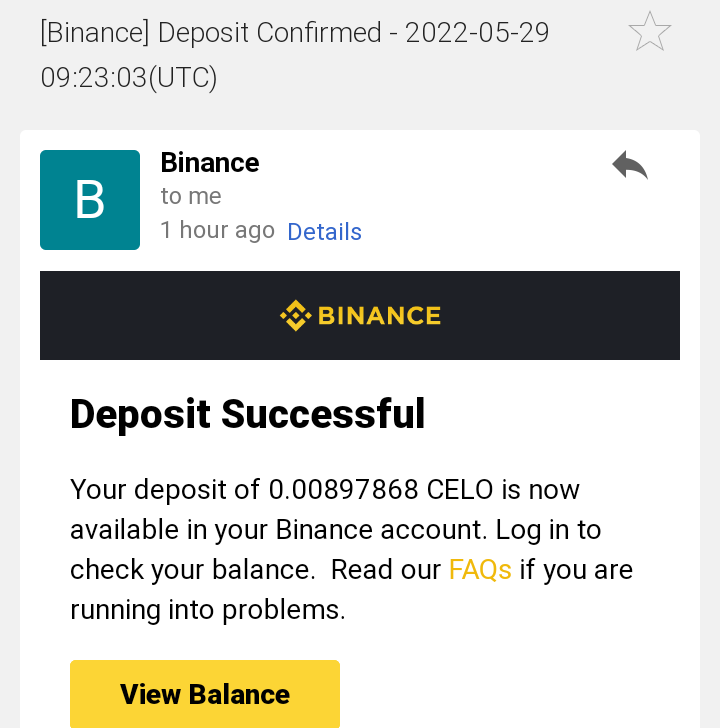This screenshot has height=728, width=720.
Task: Click the "running into problems." text
Action: point(208,610)
